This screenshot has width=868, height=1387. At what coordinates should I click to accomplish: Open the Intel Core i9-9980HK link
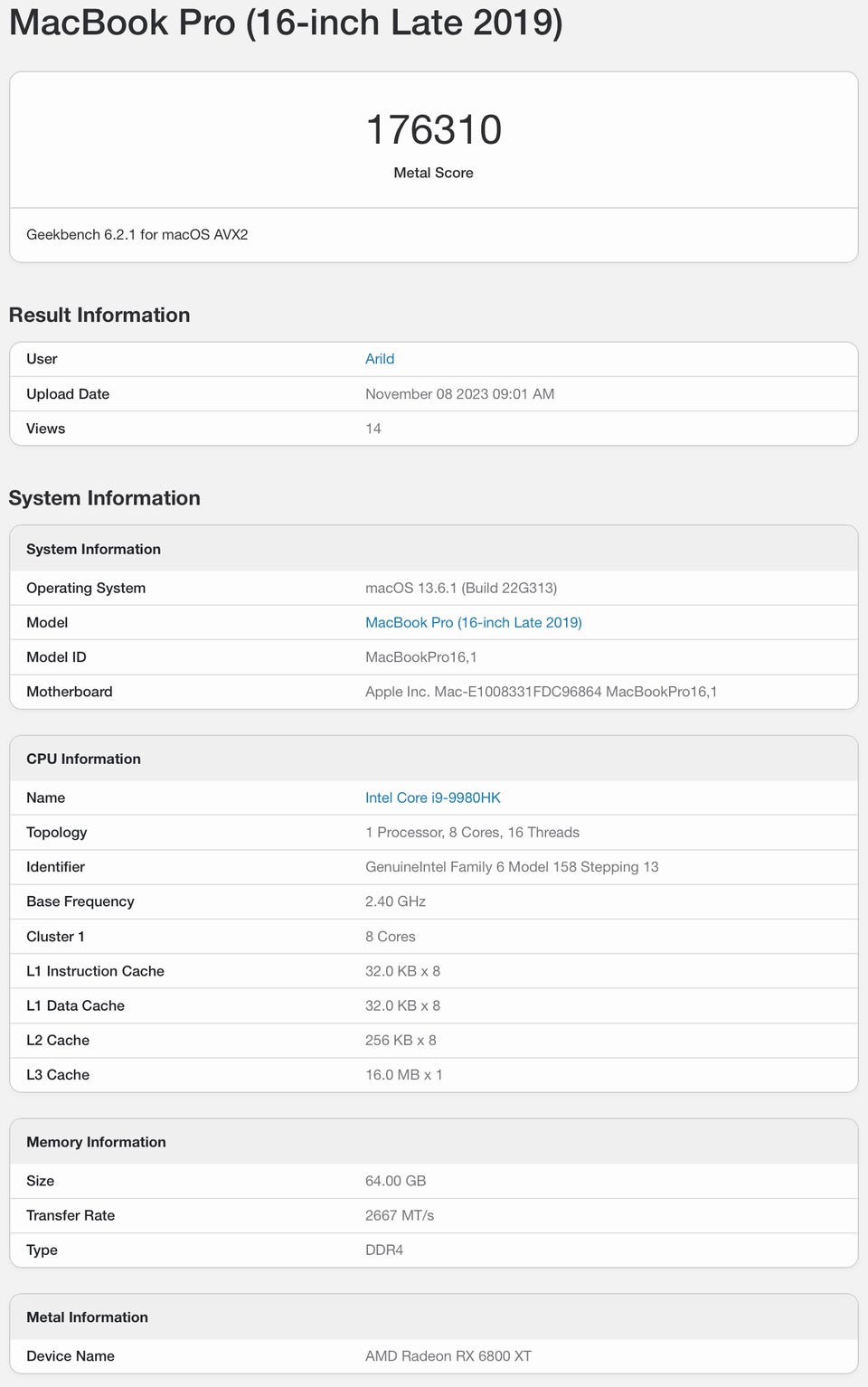coord(432,797)
